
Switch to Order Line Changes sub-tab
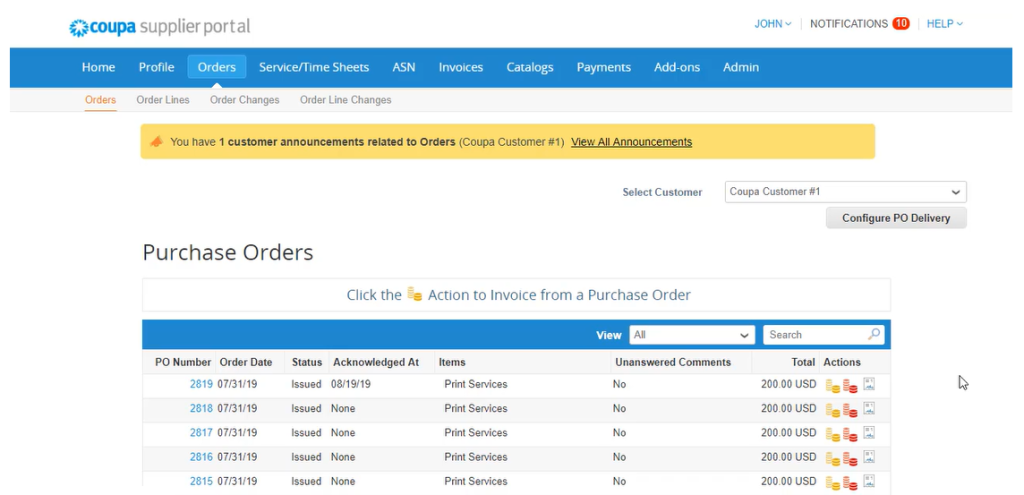click(345, 100)
